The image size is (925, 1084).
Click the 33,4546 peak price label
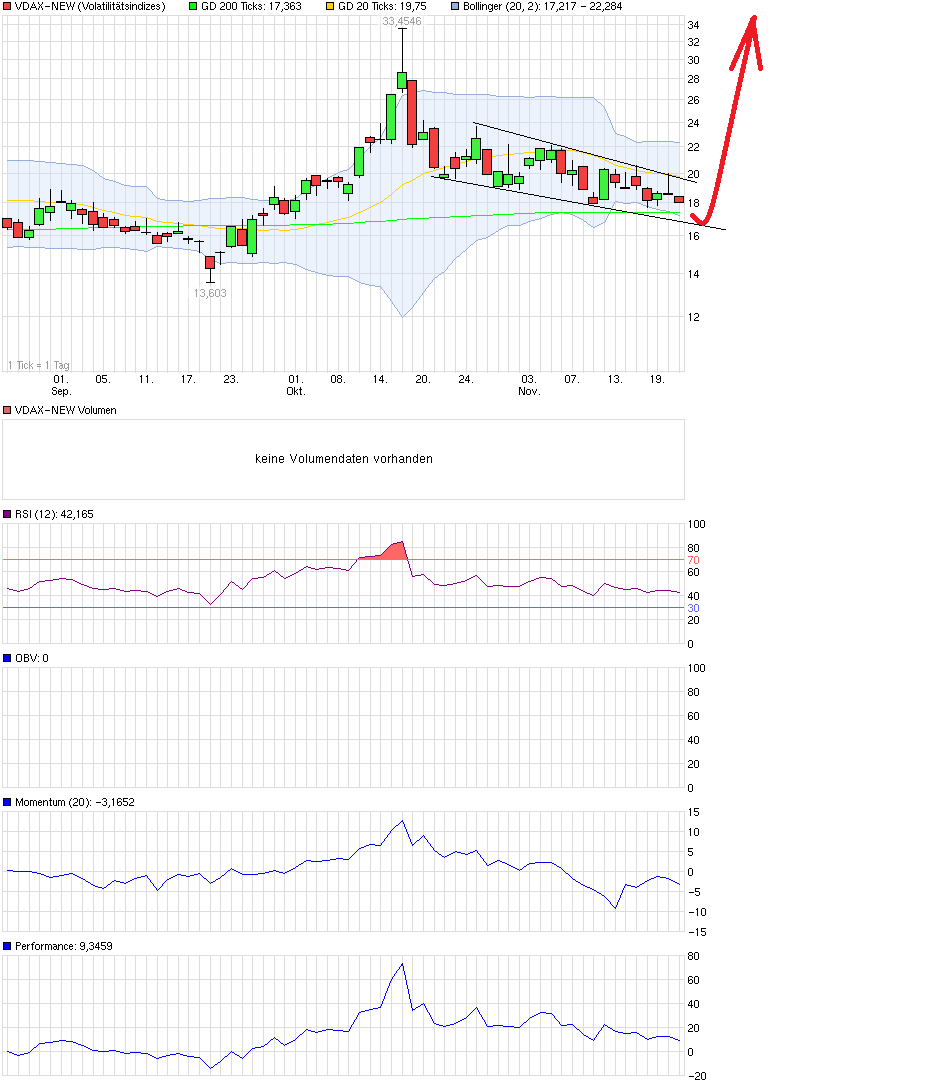[402, 21]
